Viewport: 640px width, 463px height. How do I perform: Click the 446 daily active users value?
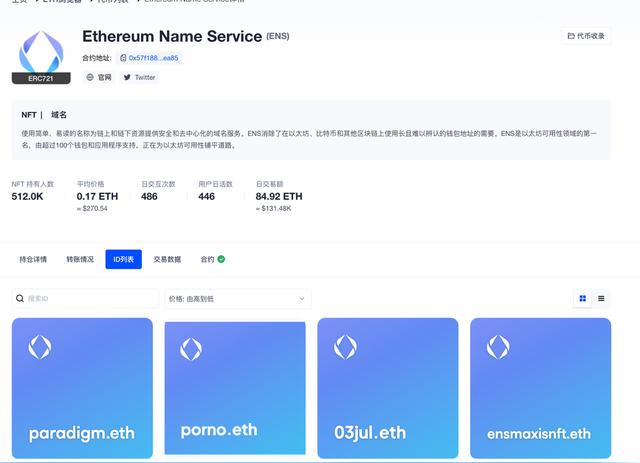[207, 196]
